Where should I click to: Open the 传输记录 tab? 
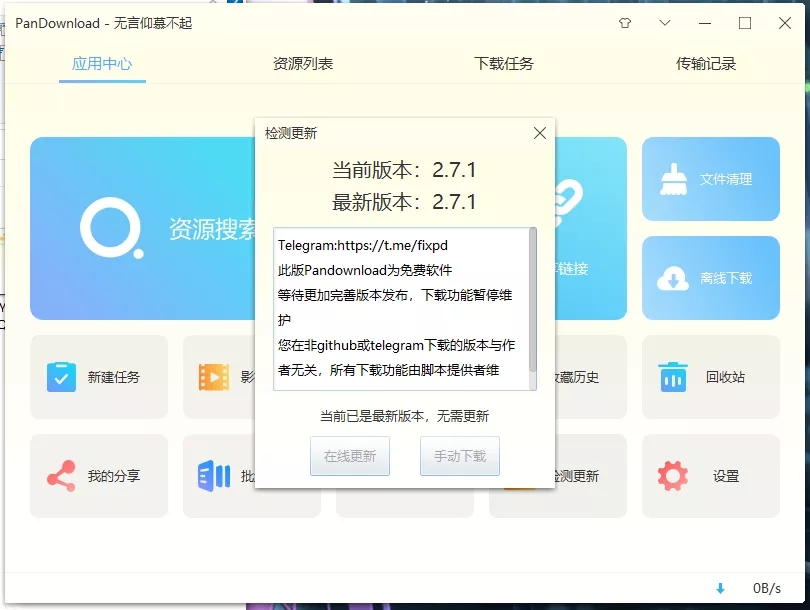(x=706, y=64)
